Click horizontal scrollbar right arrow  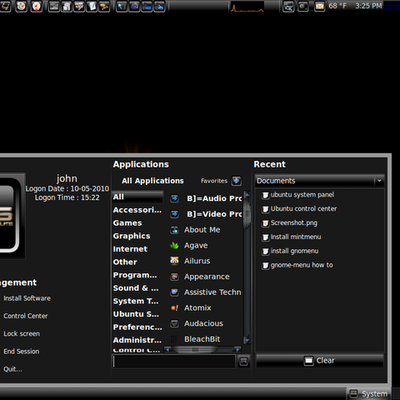pyautogui.click(x=237, y=349)
